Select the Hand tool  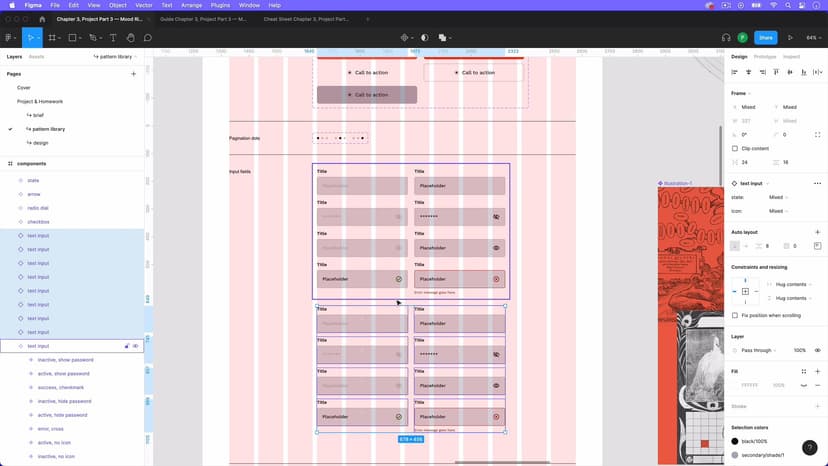click(130, 38)
